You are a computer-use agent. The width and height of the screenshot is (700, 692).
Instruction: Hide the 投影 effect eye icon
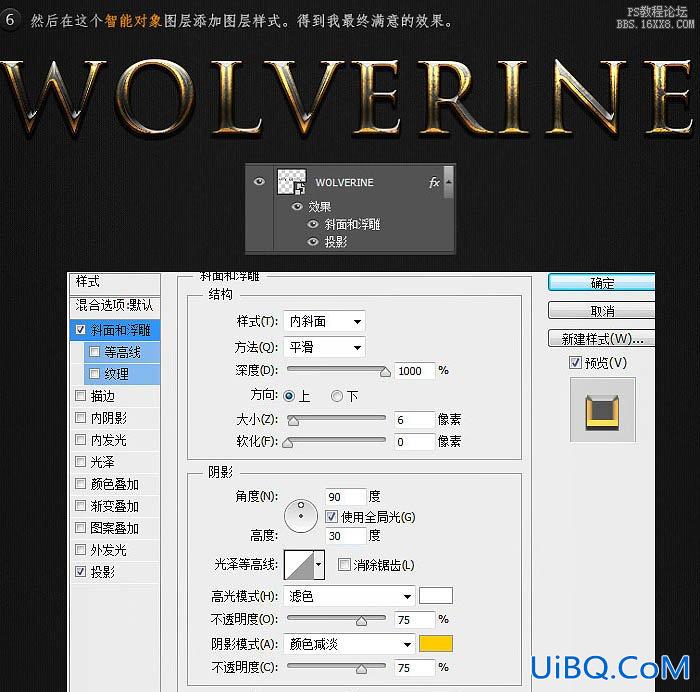pyautogui.click(x=313, y=242)
